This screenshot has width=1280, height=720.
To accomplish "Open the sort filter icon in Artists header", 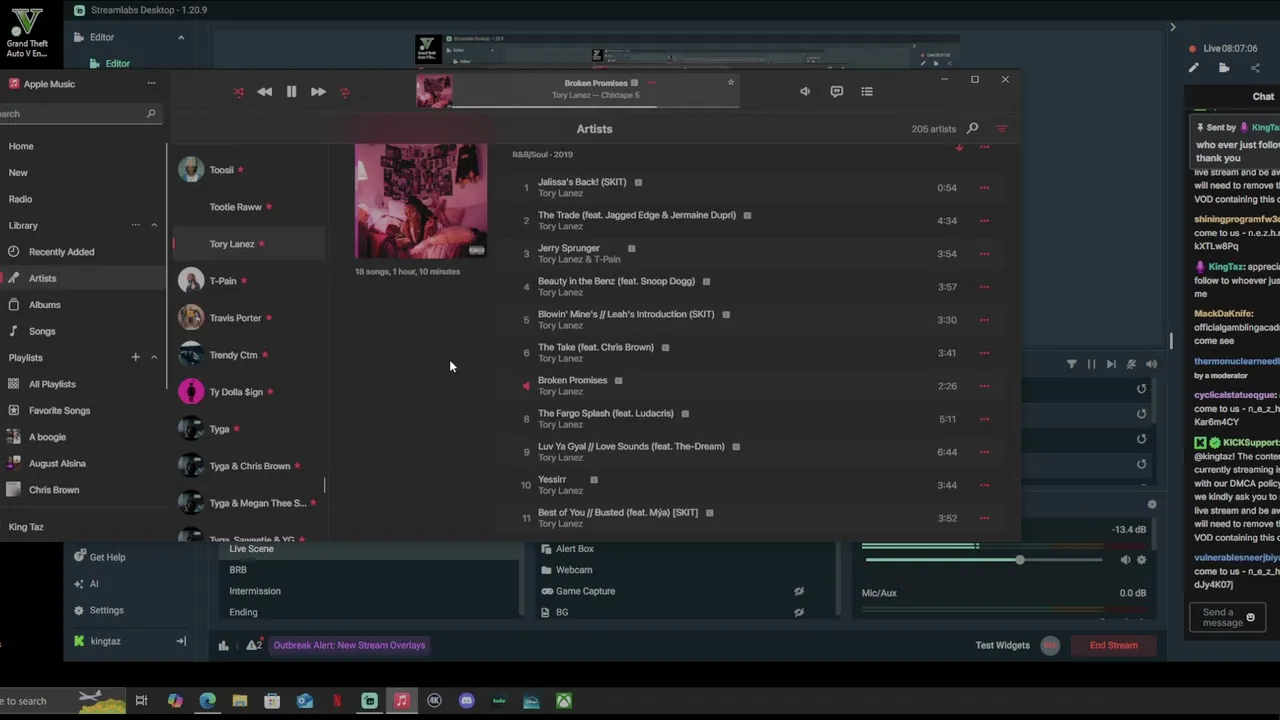I will pyautogui.click(x=1001, y=129).
